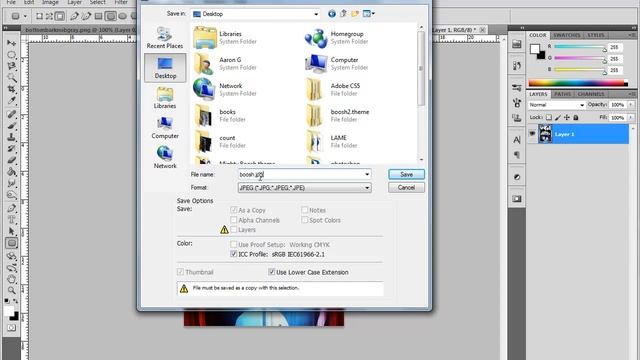Switch to the Swatches tab
This screenshot has width=640, height=360.
coord(567,36)
